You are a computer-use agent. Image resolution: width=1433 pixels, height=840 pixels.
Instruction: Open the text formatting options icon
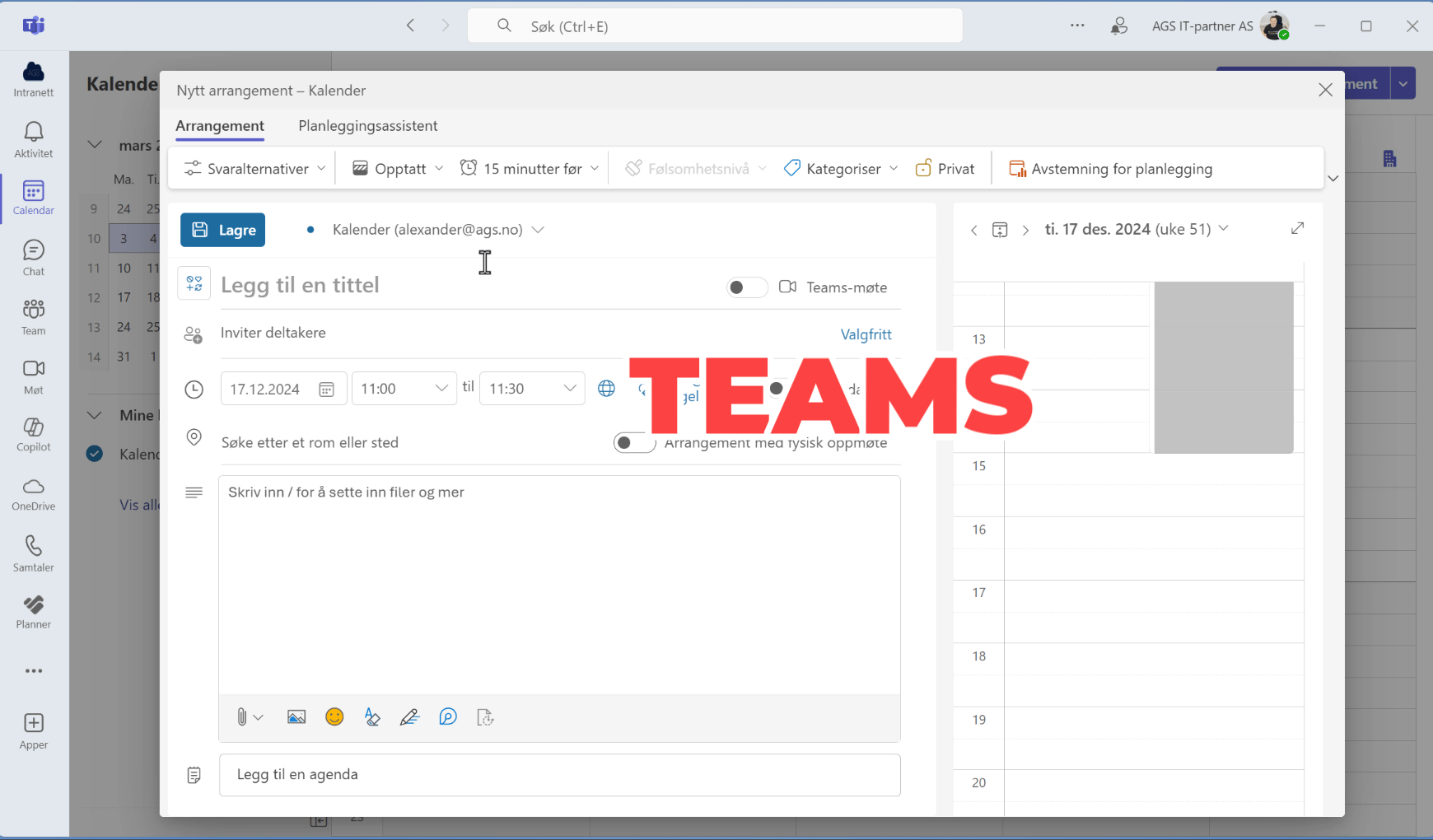click(x=372, y=717)
